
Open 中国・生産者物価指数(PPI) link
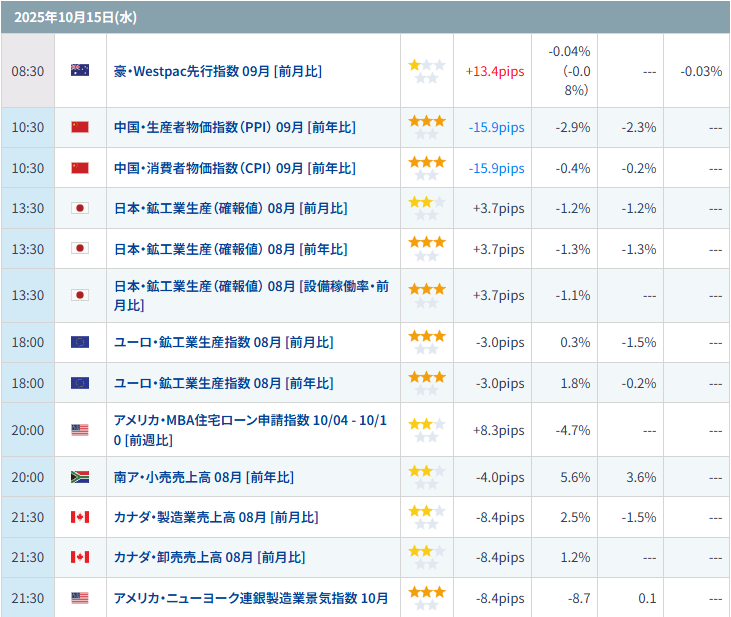[235, 127]
